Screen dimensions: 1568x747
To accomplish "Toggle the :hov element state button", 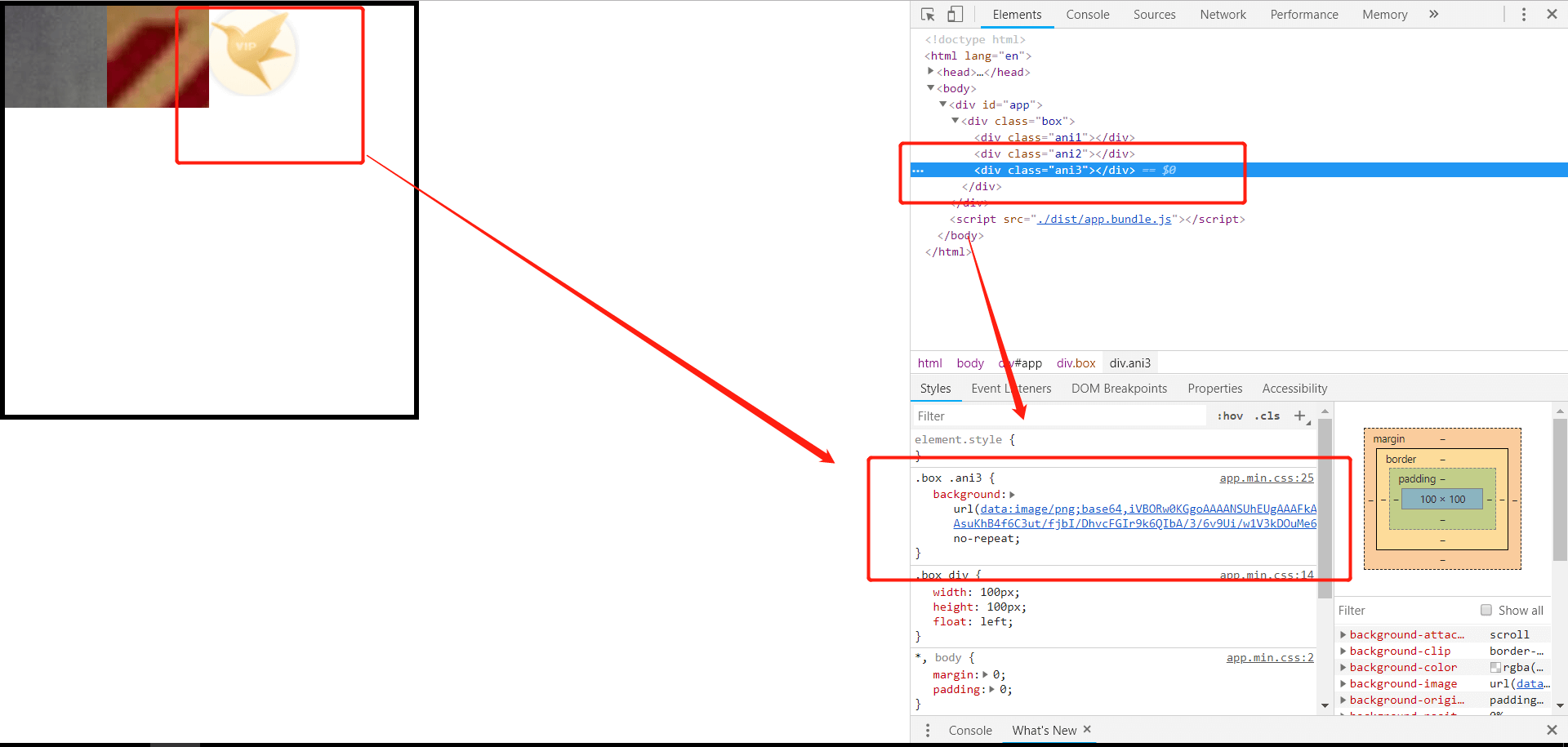I will (x=1230, y=416).
